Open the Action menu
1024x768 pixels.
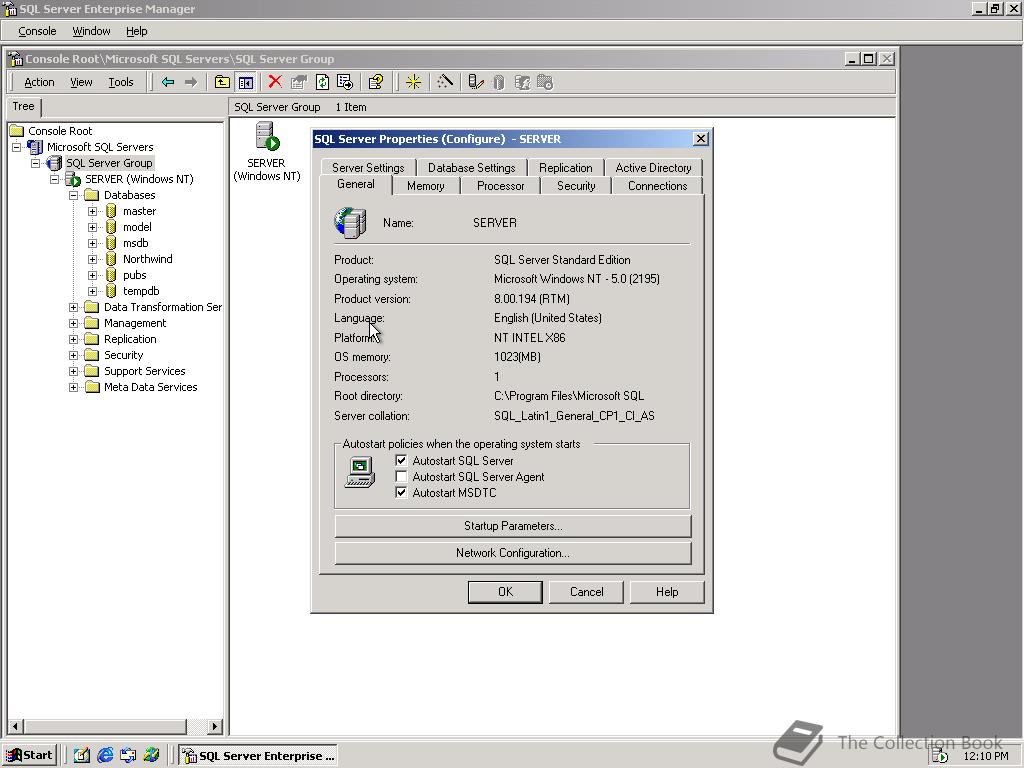(39, 82)
